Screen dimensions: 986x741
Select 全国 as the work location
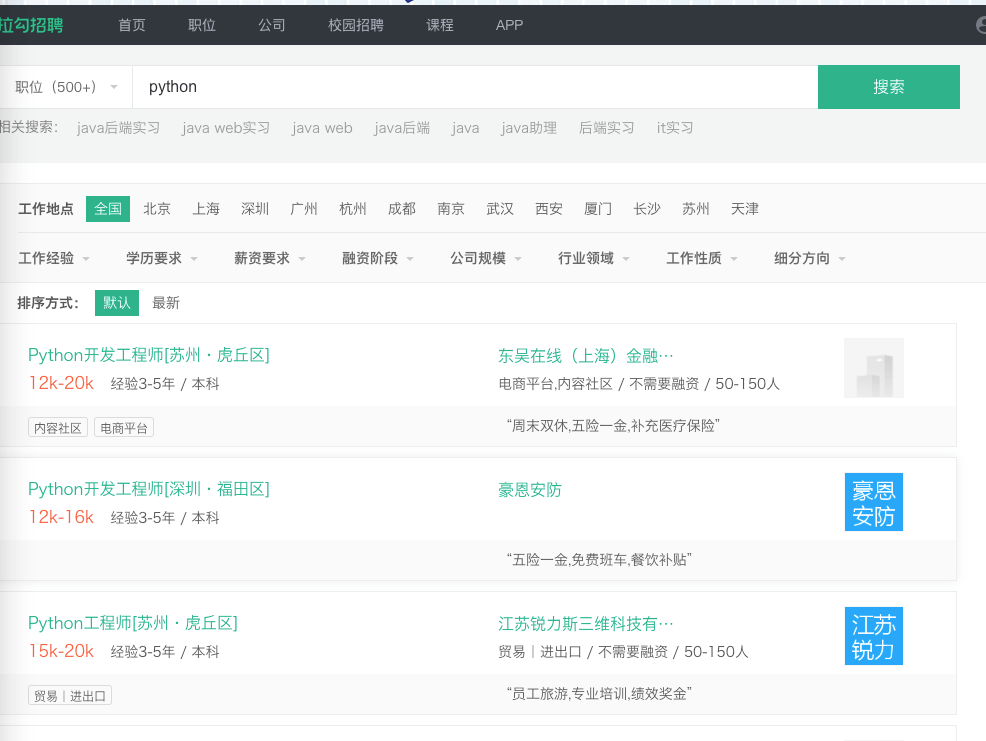108,209
